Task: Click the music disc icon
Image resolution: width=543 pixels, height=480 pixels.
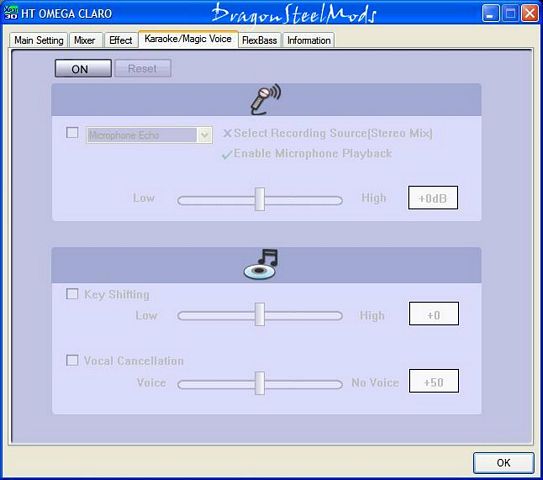Action: [x=261, y=264]
